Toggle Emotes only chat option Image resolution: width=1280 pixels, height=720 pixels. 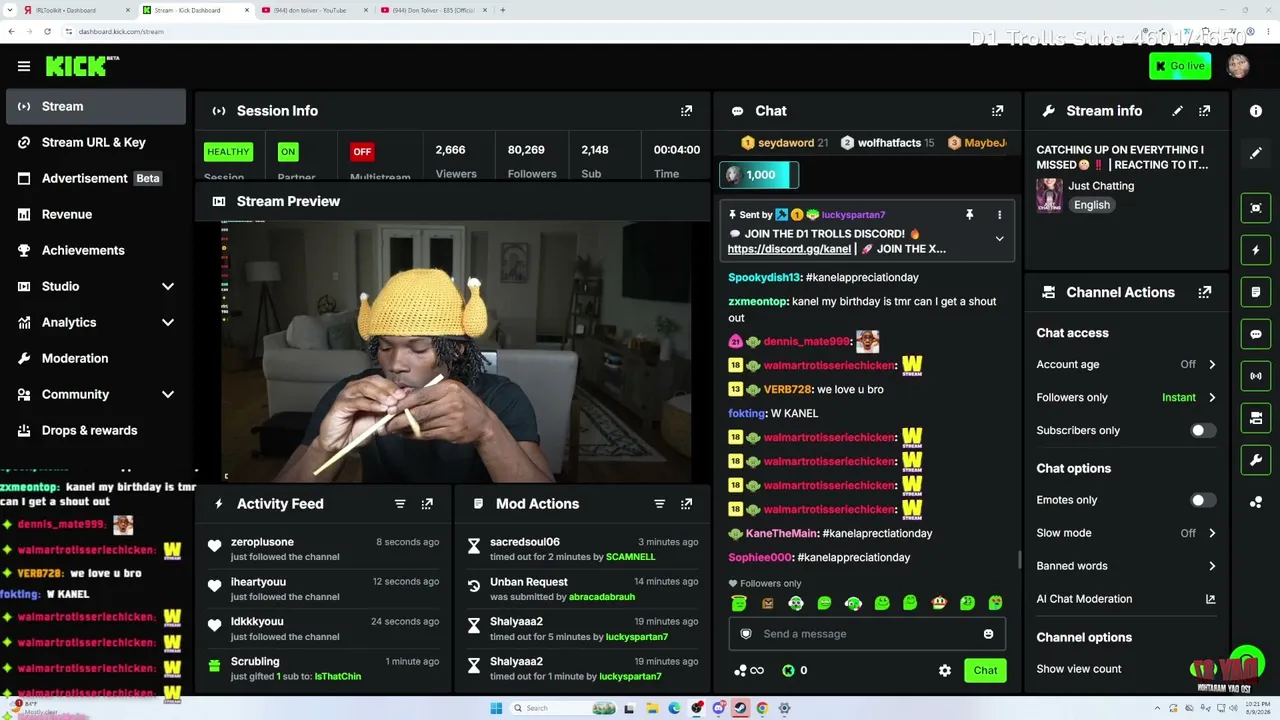(1203, 500)
